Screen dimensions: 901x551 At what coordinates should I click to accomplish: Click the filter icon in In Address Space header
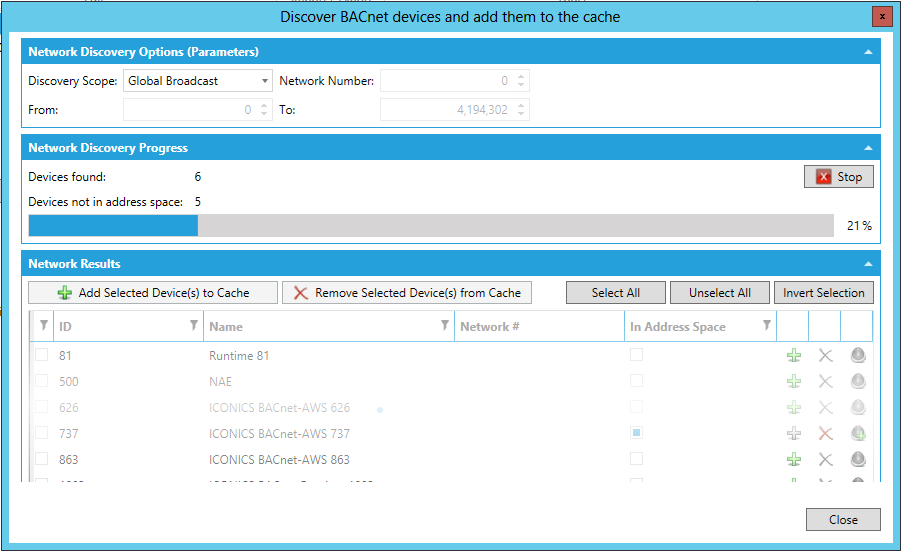767,326
